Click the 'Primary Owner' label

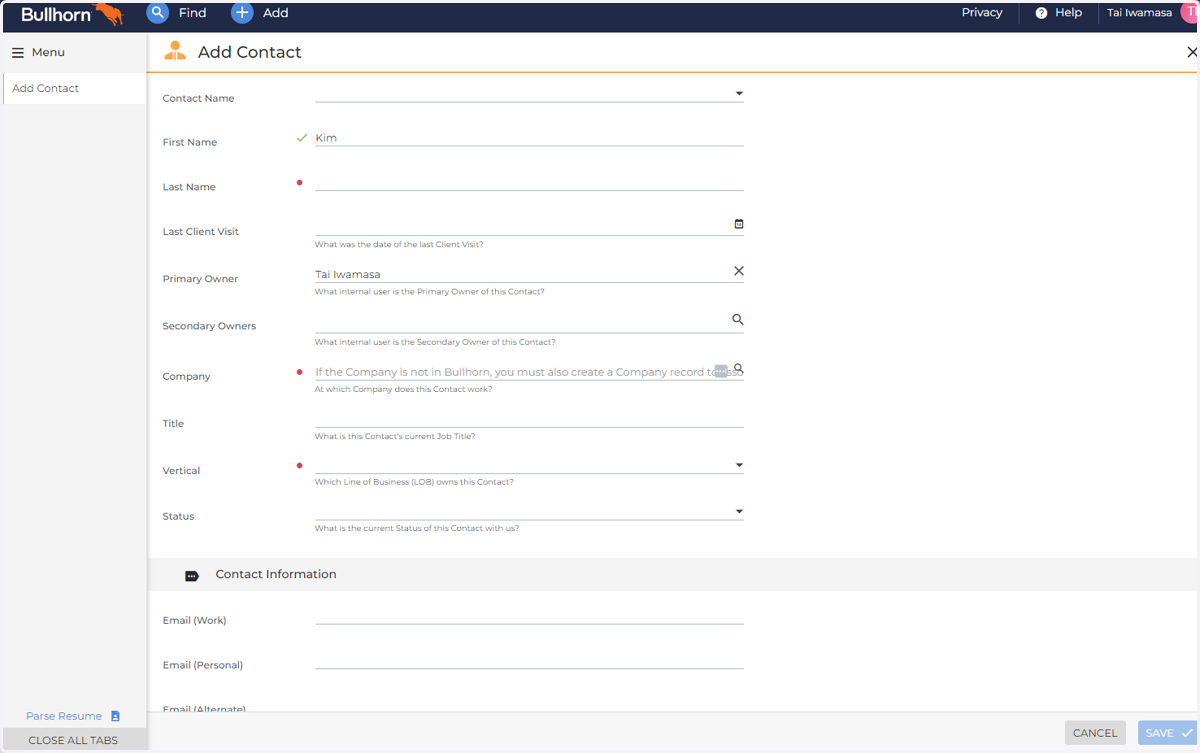click(x=200, y=279)
